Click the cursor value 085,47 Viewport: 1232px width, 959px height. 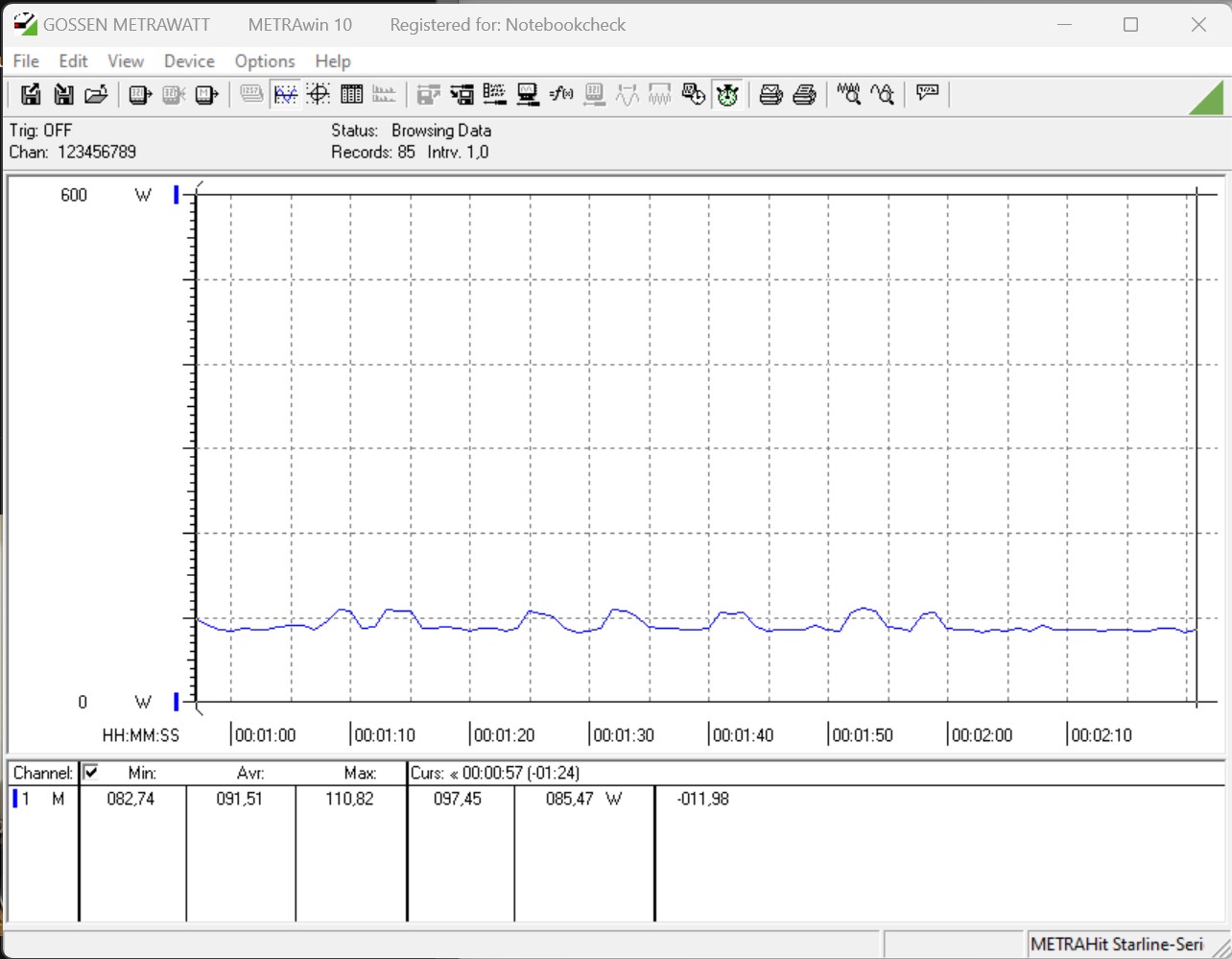pos(570,799)
